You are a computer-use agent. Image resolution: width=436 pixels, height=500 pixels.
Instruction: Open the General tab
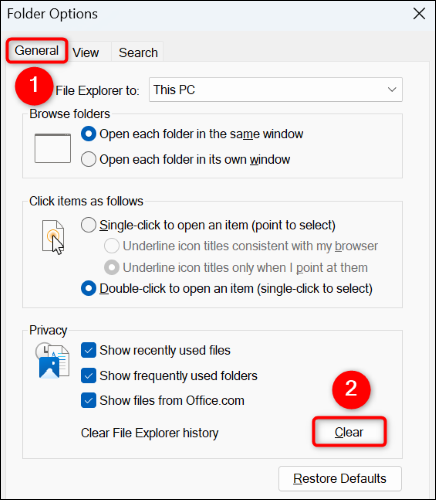point(37,50)
